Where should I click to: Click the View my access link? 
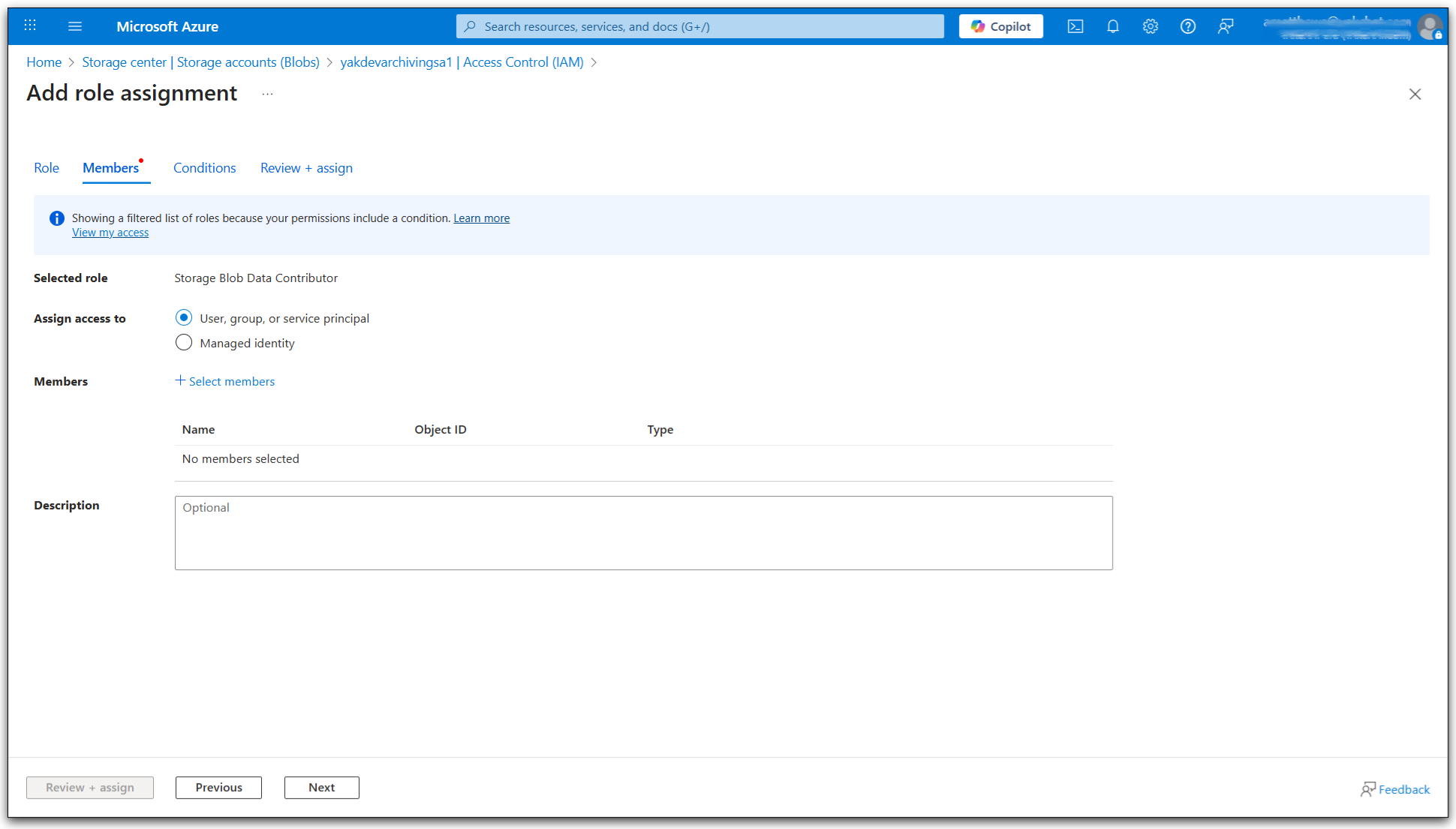click(x=110, y=233)
